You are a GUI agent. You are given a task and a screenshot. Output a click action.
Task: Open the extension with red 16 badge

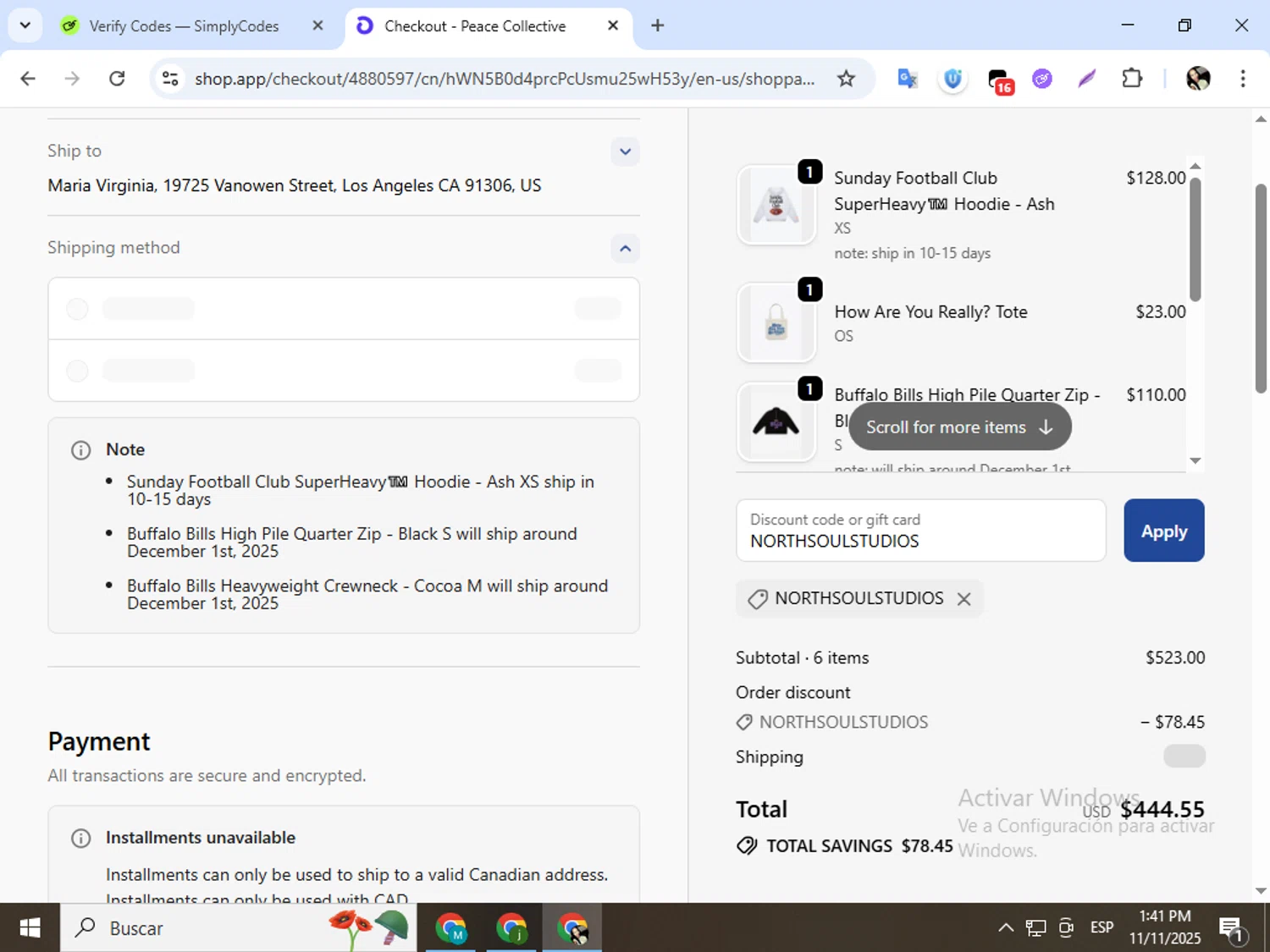[x=1000, y=80]
